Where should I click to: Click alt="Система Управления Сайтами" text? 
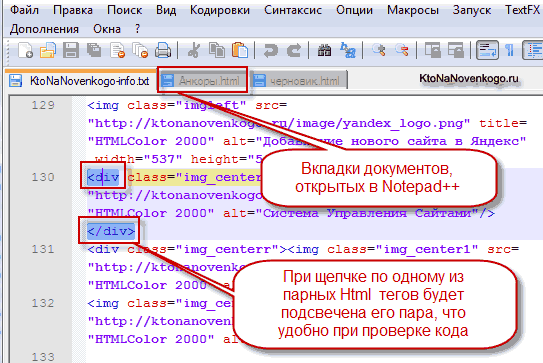click(350, 213)
